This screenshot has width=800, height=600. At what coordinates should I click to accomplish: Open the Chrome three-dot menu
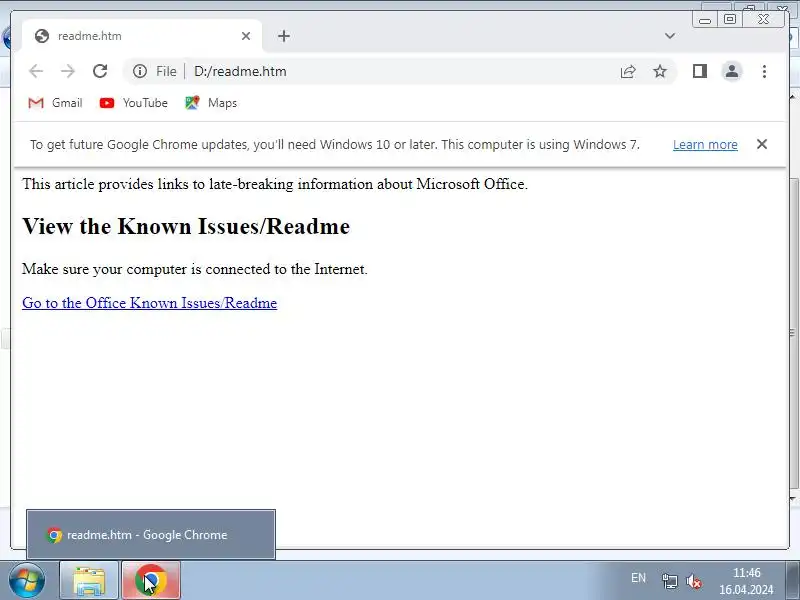point(764,71)
